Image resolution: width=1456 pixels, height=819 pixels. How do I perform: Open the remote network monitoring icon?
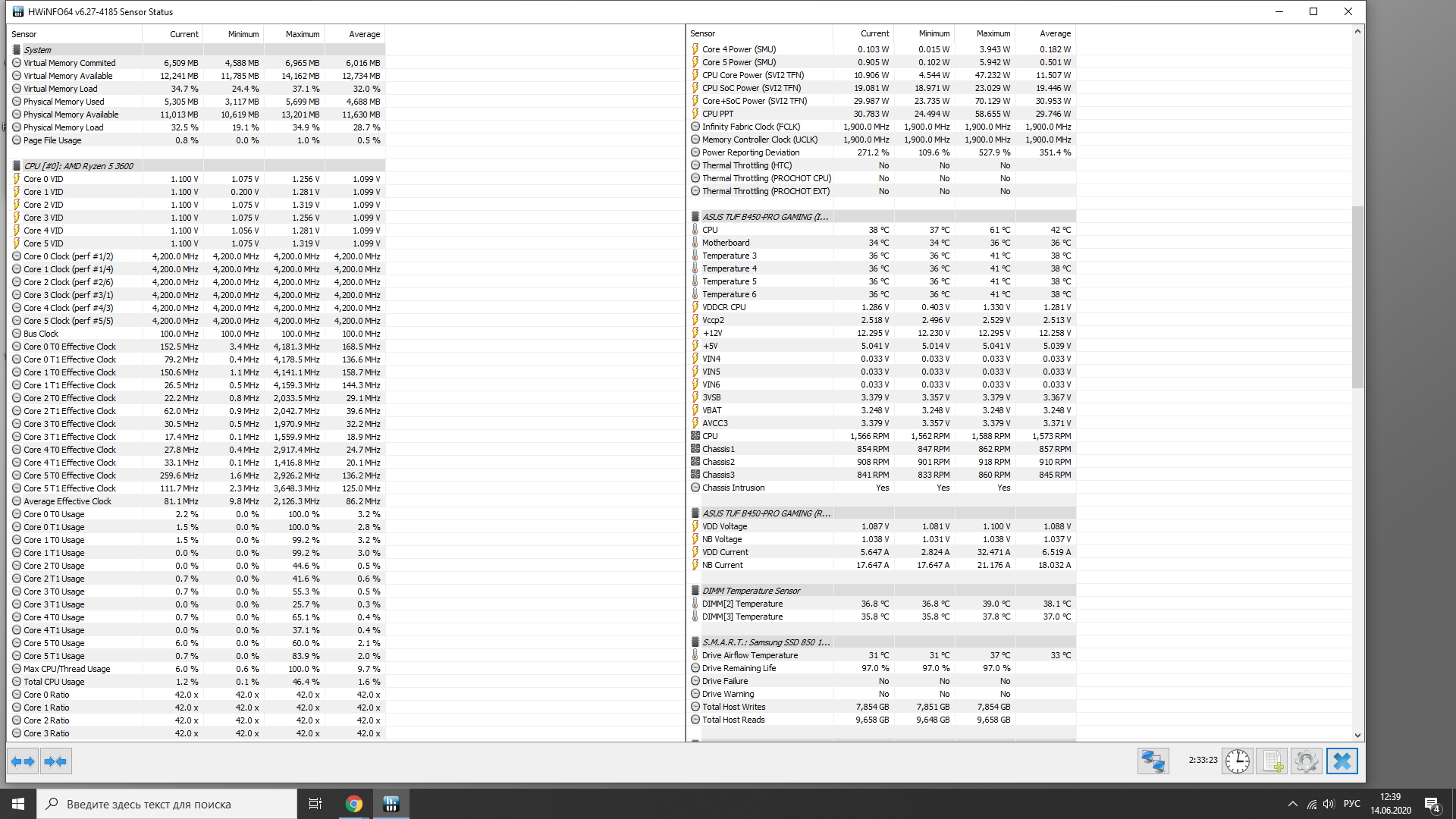coord(1153,761)
